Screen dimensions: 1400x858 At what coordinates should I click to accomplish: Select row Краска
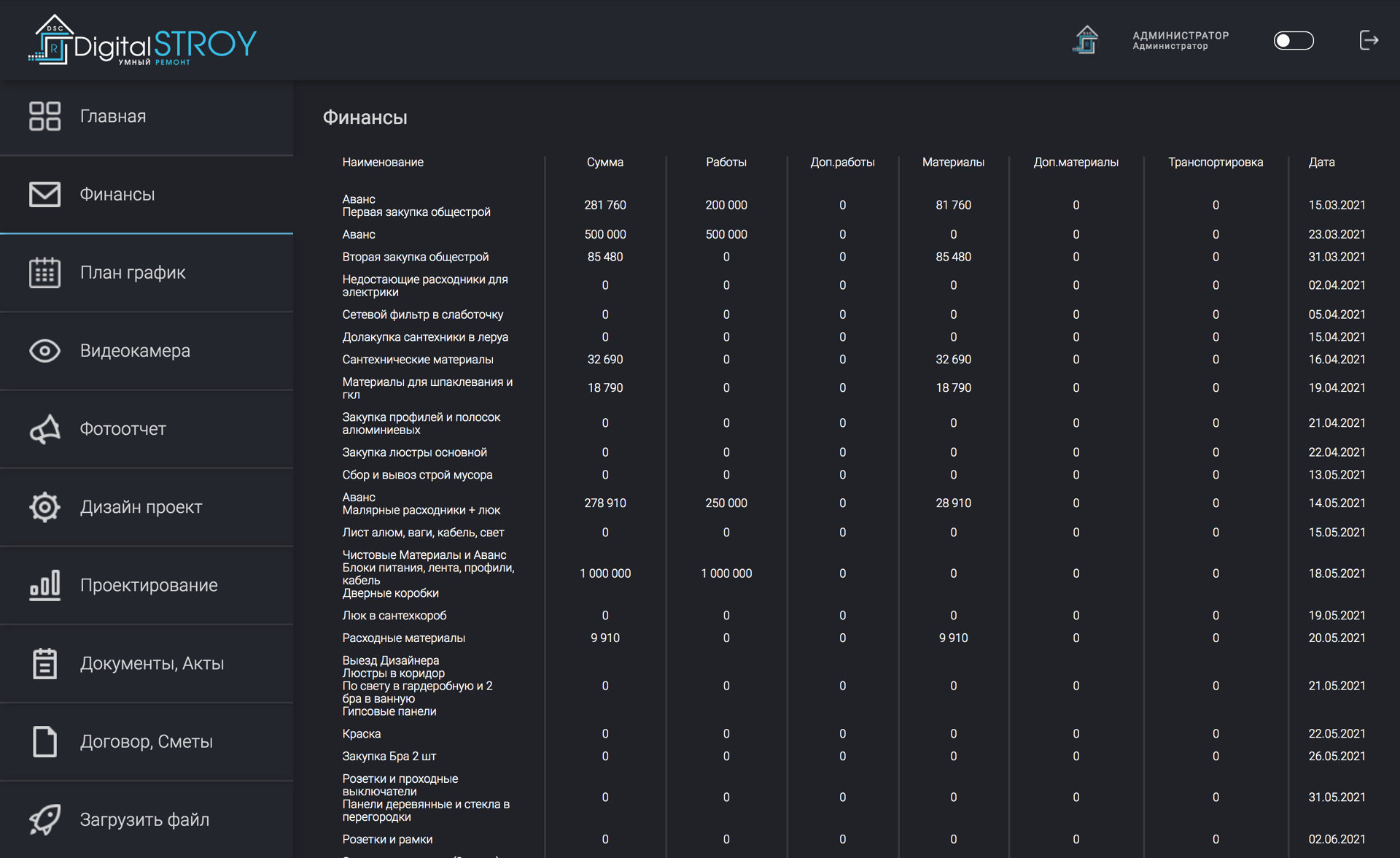(x=854, y=734)
